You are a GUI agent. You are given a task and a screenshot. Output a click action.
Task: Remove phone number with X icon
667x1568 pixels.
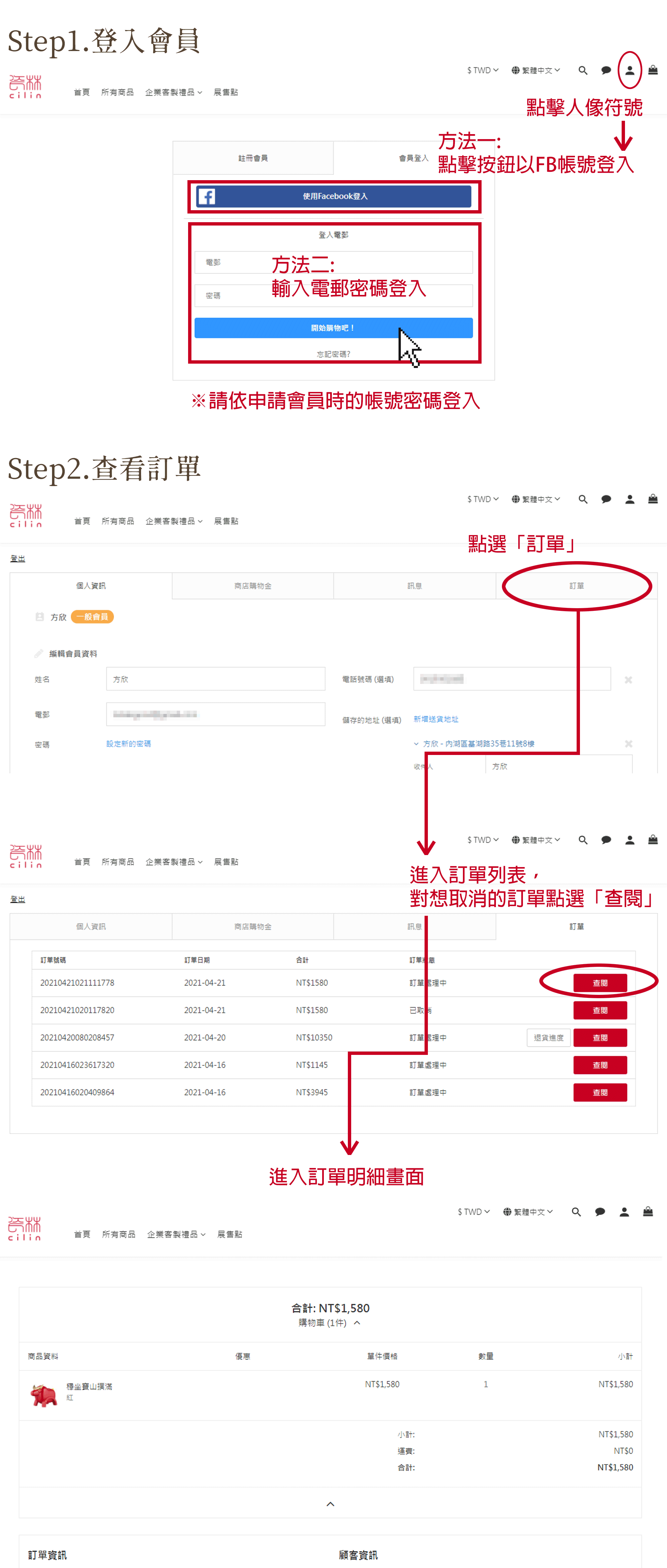628,679
